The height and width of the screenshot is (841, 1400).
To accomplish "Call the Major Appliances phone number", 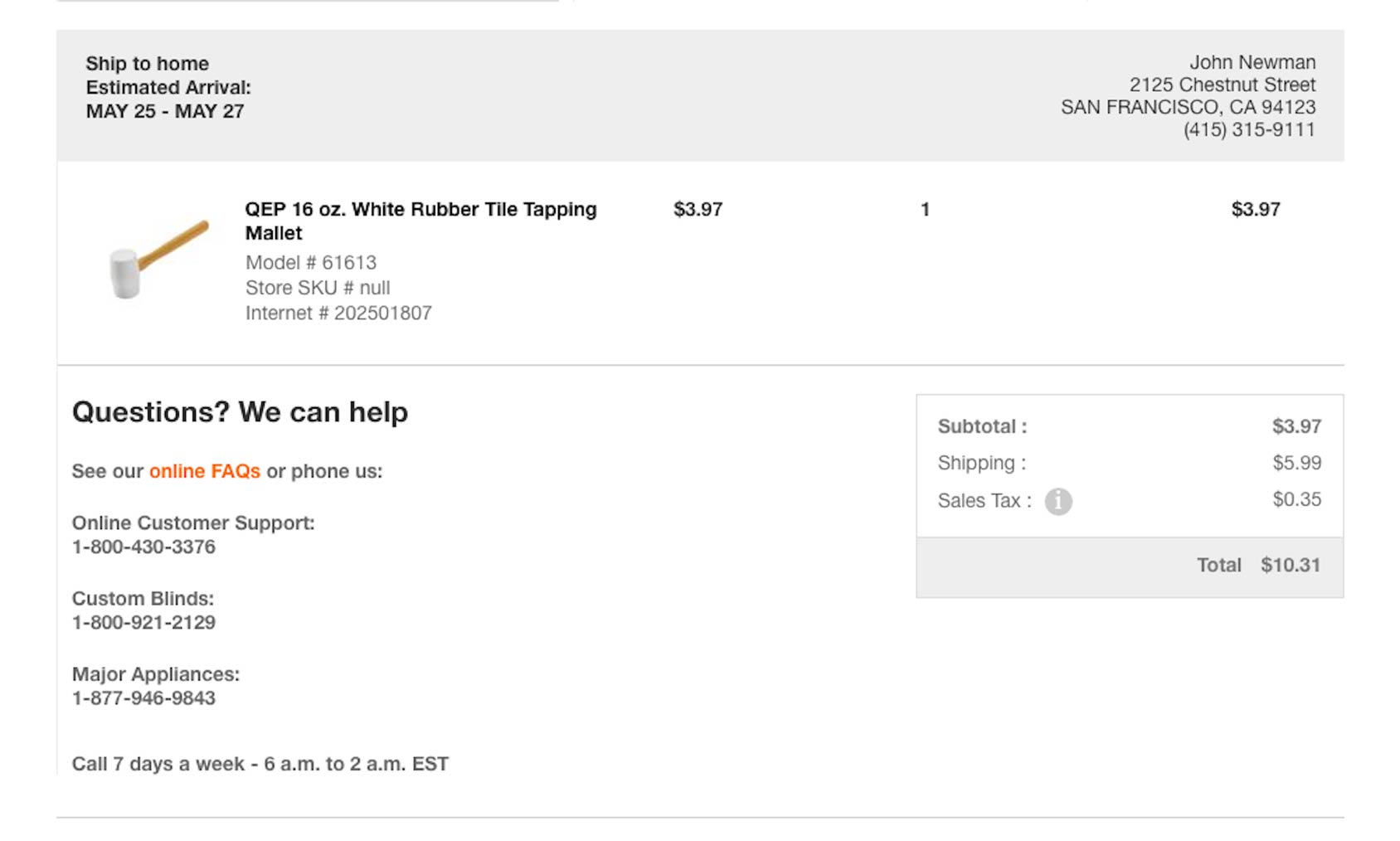I will (x=143, y=698).
